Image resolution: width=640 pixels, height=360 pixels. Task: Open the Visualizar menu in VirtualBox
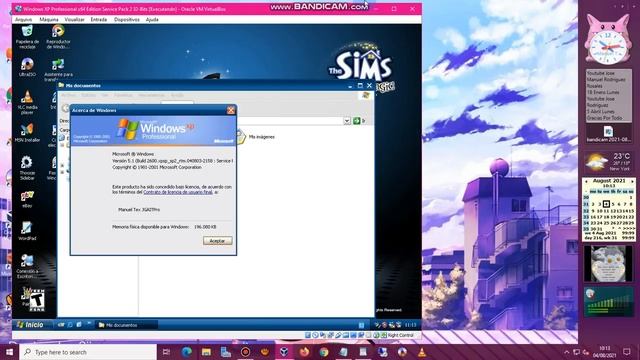[x=74, y=20]
